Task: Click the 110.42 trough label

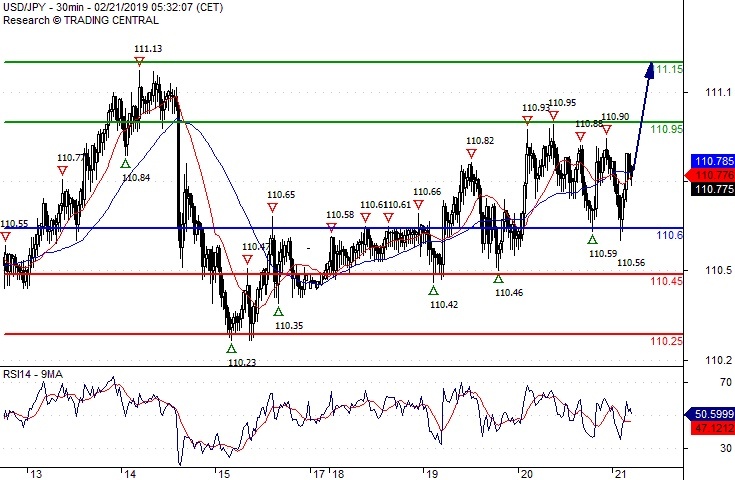Action: (x=444, y=305)
